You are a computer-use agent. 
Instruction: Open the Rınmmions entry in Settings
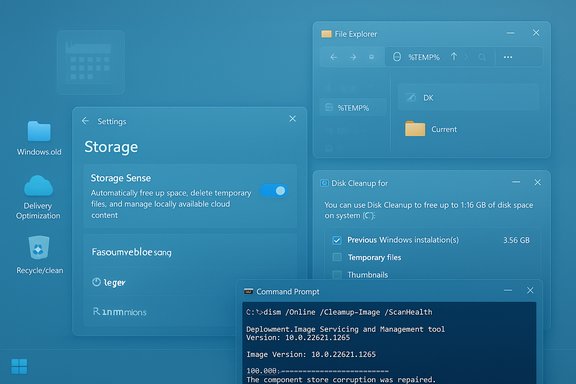(120, 312)
